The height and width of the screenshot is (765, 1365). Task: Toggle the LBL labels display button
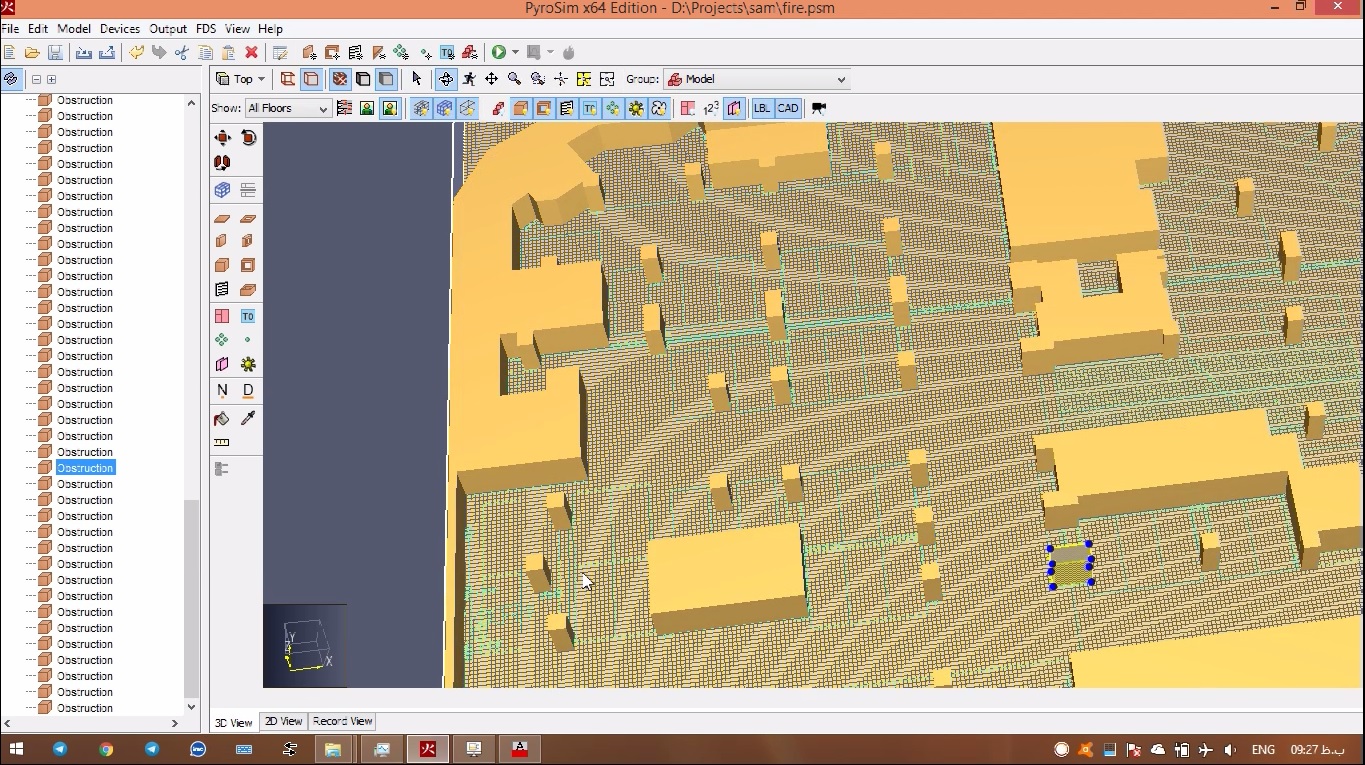(762, 108)
